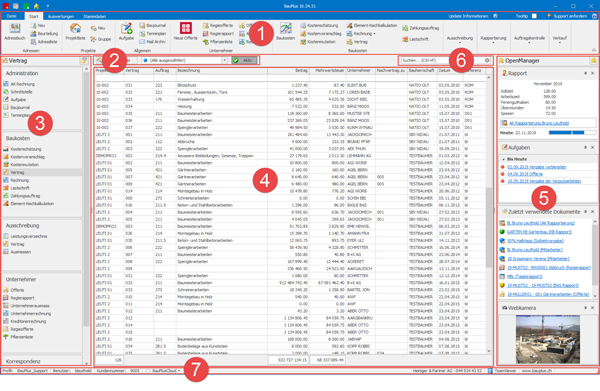Open the Adressbuch ribbon icon

(x=15, y=32)
